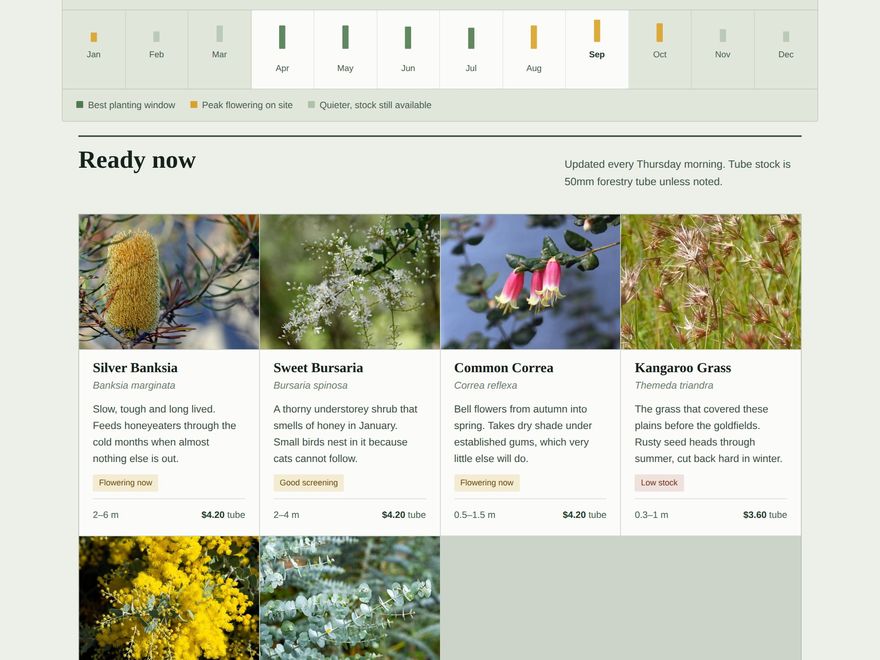Viewport: 880px width, 660px height.
Task: Click the Themeda triandra botanical name
Action: (x=674, y=386)
